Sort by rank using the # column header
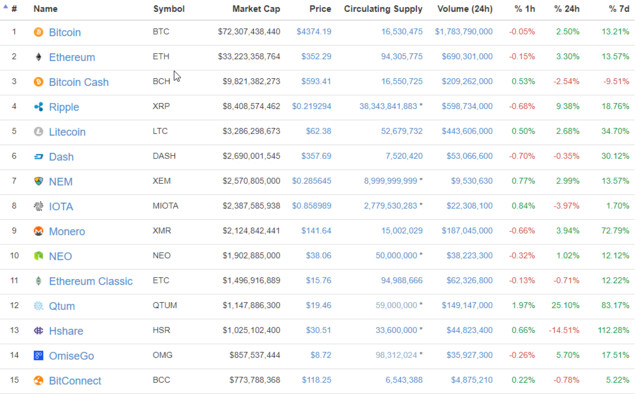 coord(14,9)
